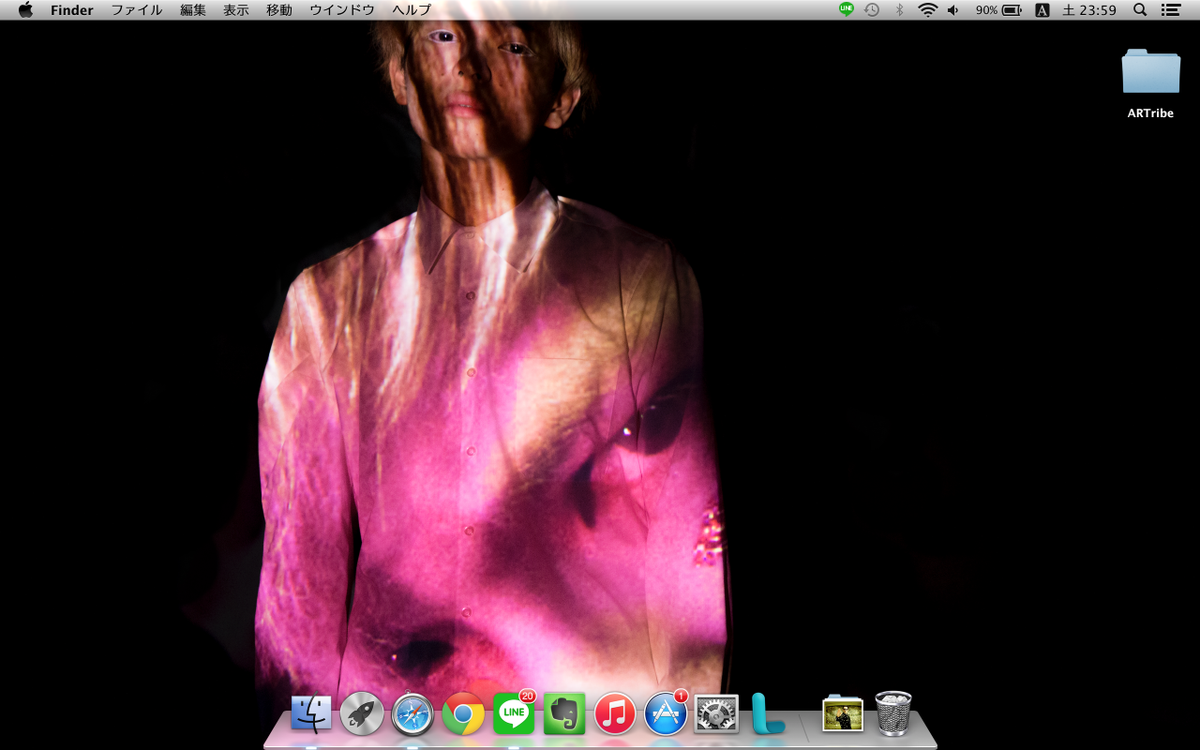The width and height of the screenshot is (1200, 750).
Task: Open the input source menu
Action: coord(1042,10)
